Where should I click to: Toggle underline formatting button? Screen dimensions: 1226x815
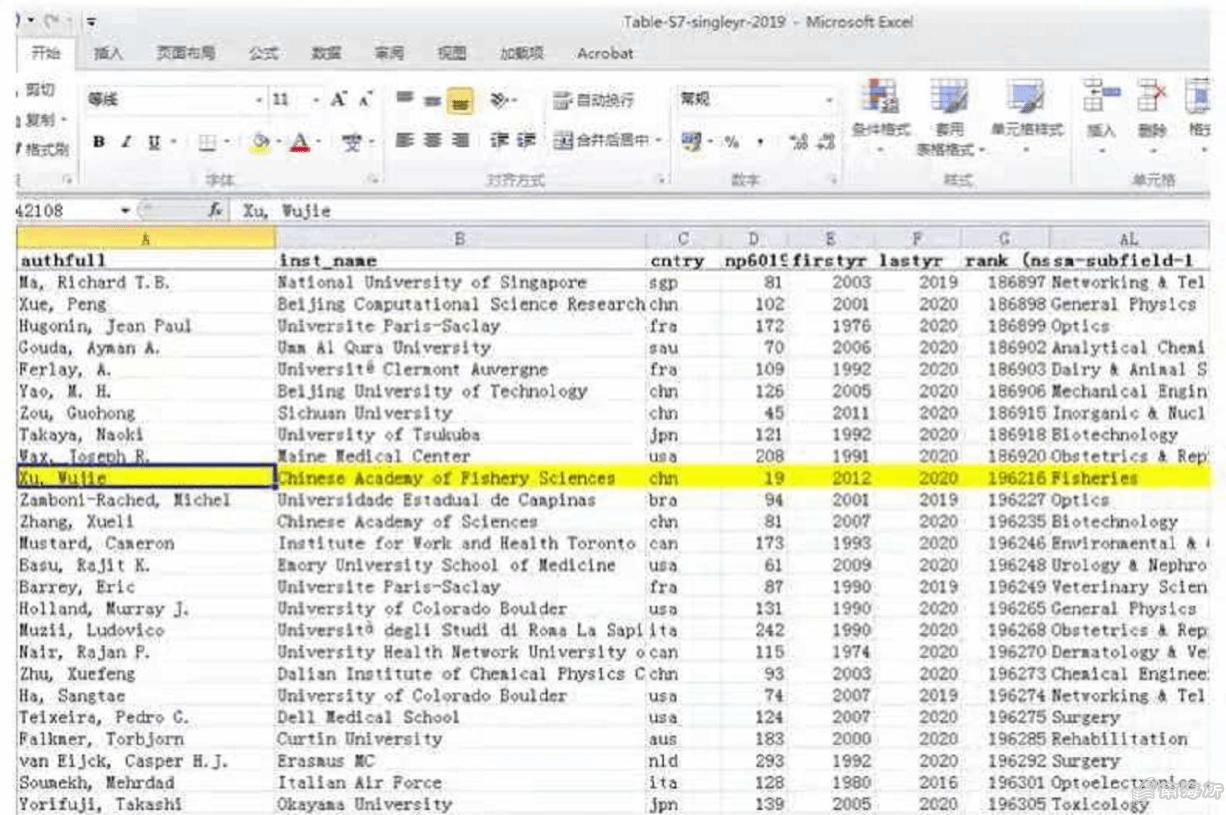154,142
